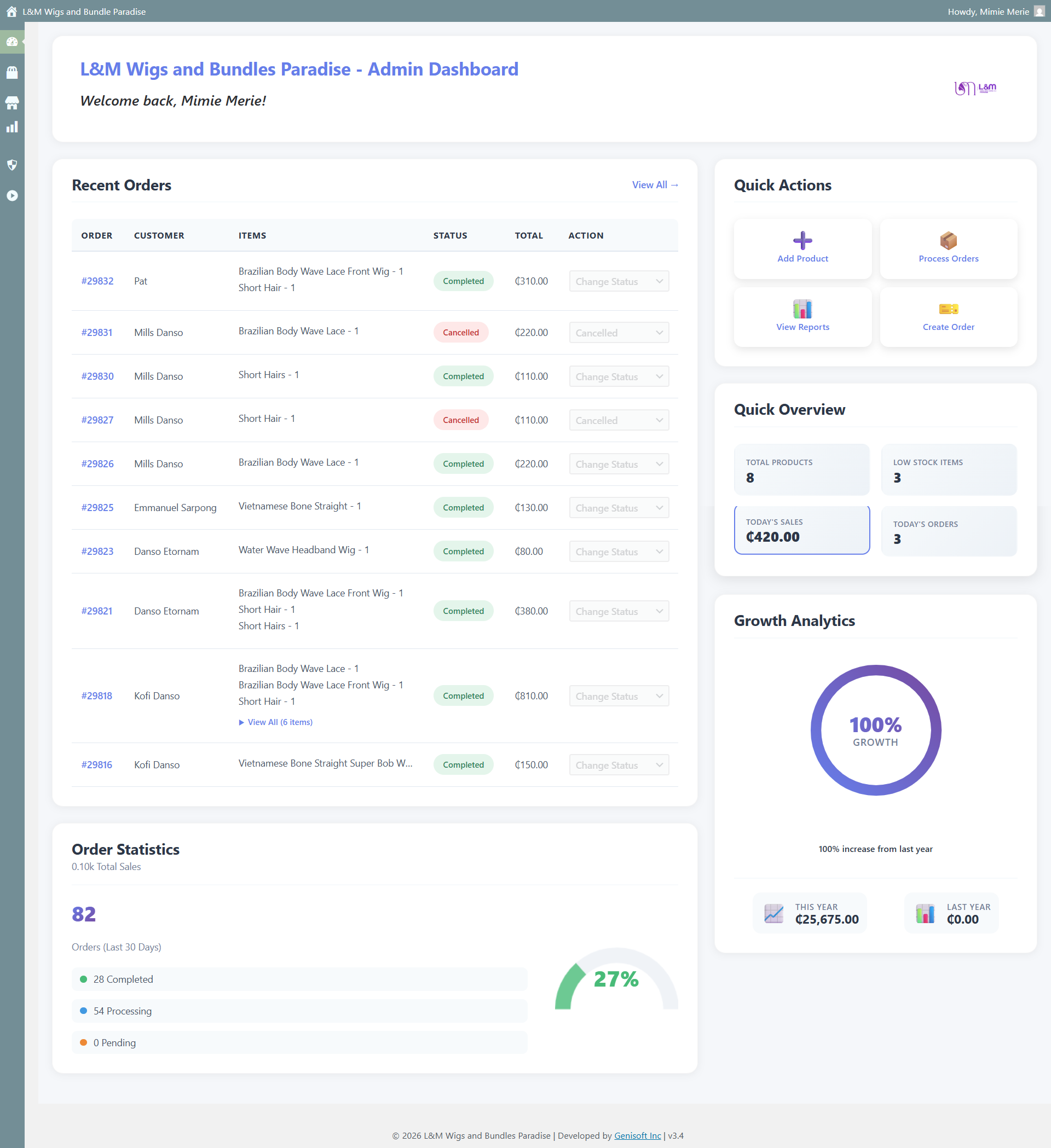The width and height of the screenshot is (1051, 1148).
Task: Click the Create Order quick action
Action: click(948, 317)
